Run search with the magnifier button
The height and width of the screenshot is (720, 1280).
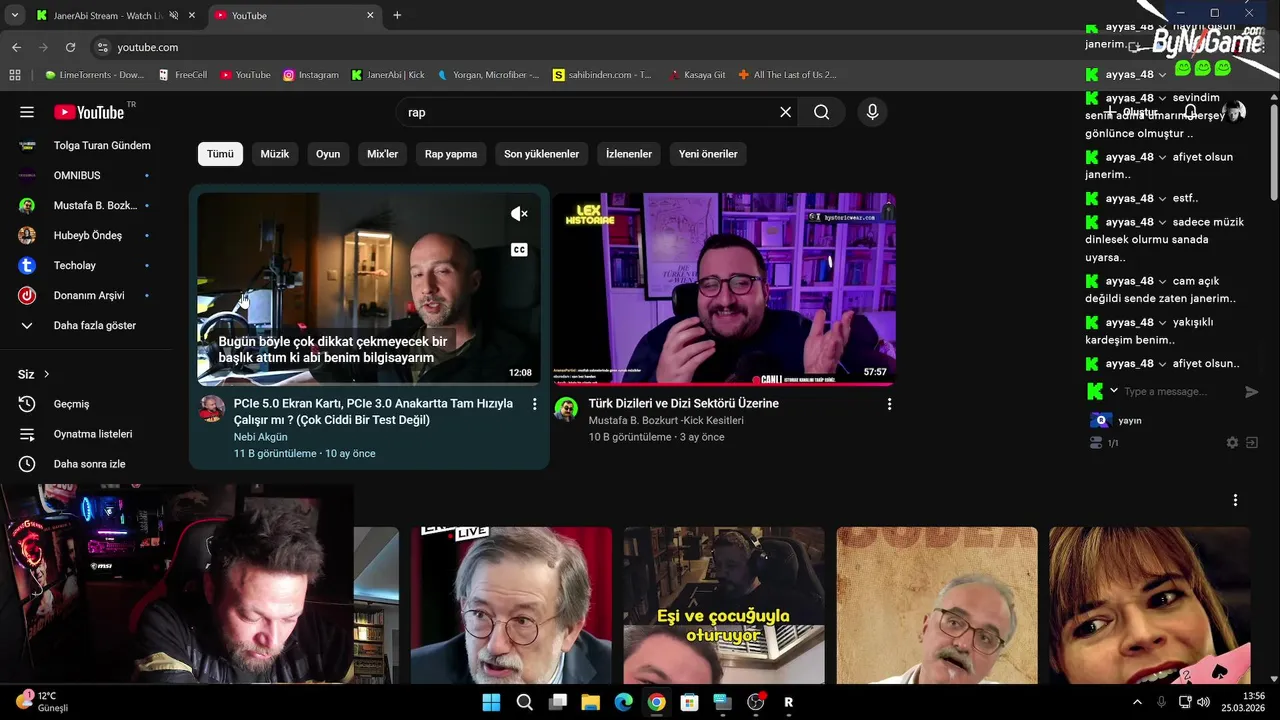click(821, 112)
